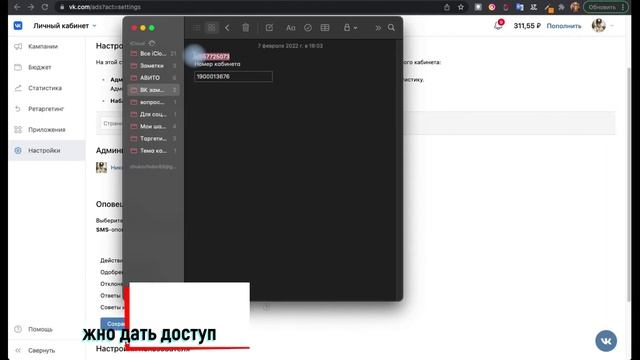Image resolution: width=640 pixels, height=360 pixels.
Task: Share the page via browser share icon
Action: pos(447,7)
